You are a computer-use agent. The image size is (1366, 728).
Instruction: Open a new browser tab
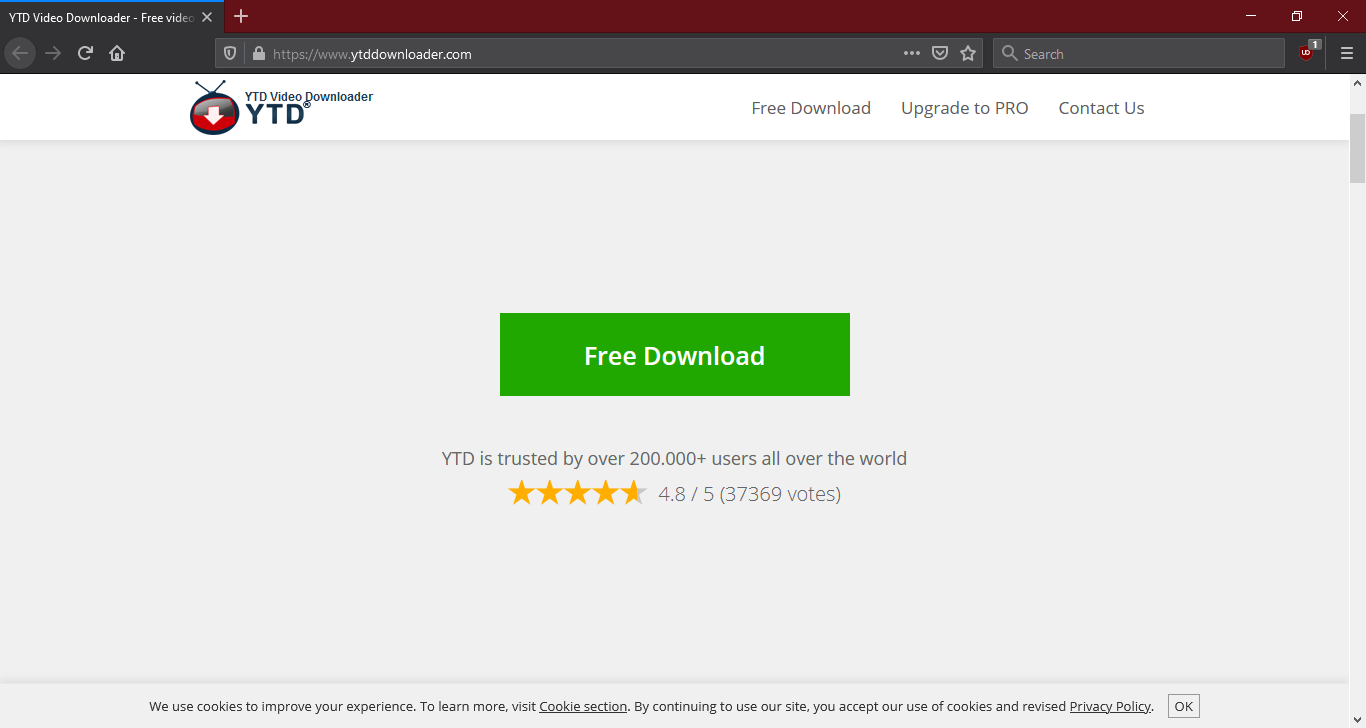point(241,16)
